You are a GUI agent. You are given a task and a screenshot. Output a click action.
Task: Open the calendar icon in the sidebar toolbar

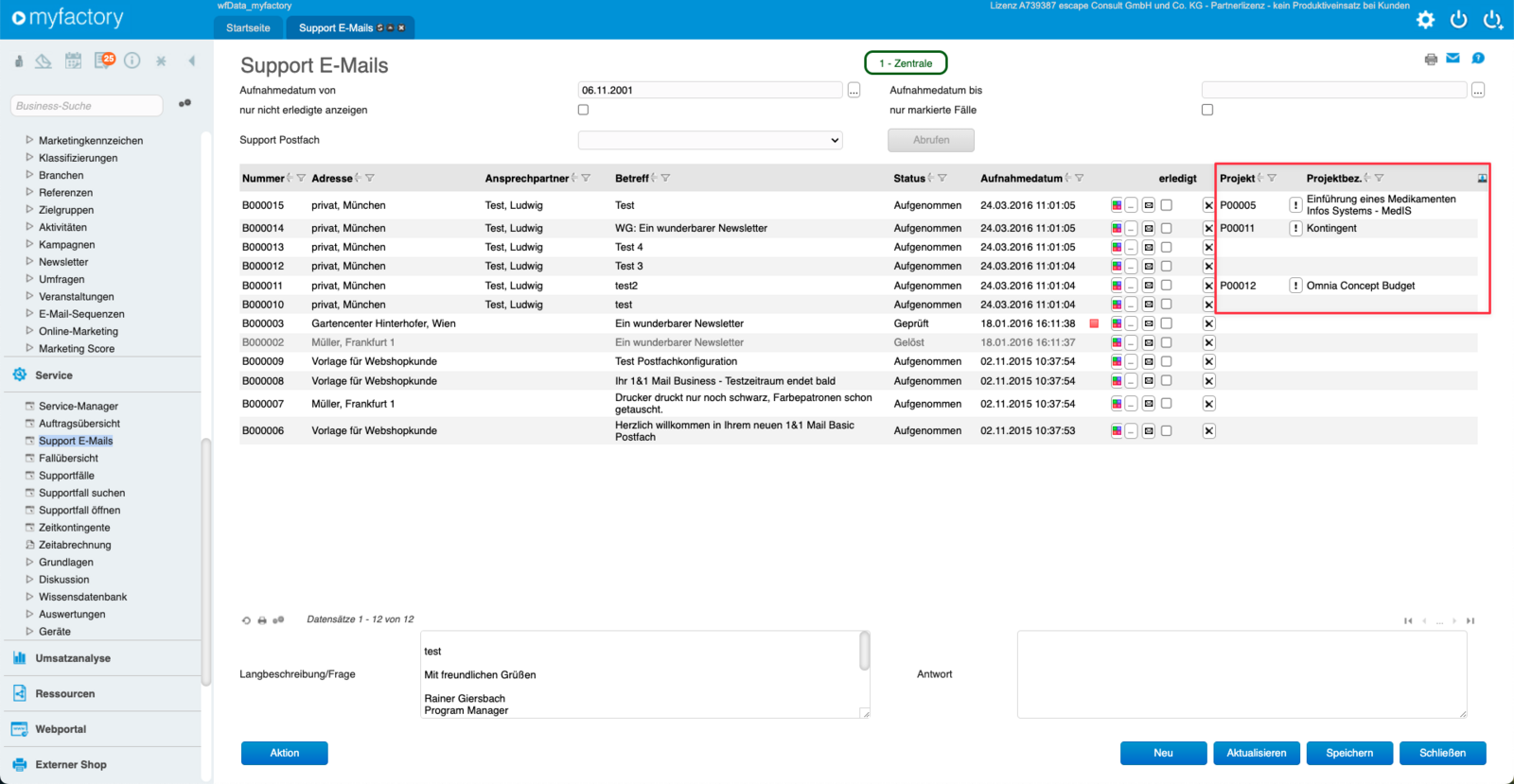(x=73, y=61)
